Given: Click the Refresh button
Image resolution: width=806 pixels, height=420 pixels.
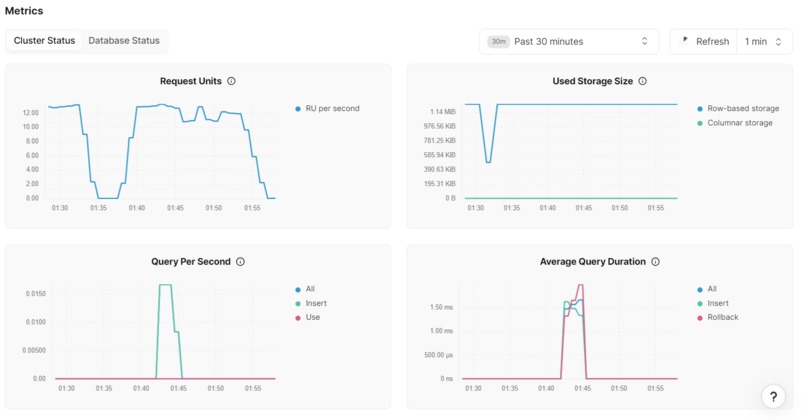Looking at the screenshot, I should tap(704, 42).
